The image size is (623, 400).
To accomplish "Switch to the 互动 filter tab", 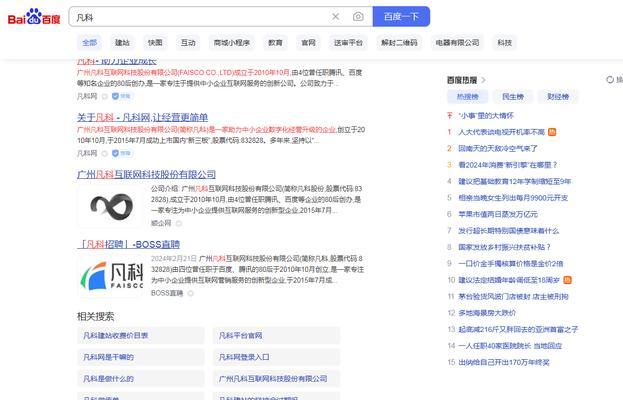I will 188,43.
